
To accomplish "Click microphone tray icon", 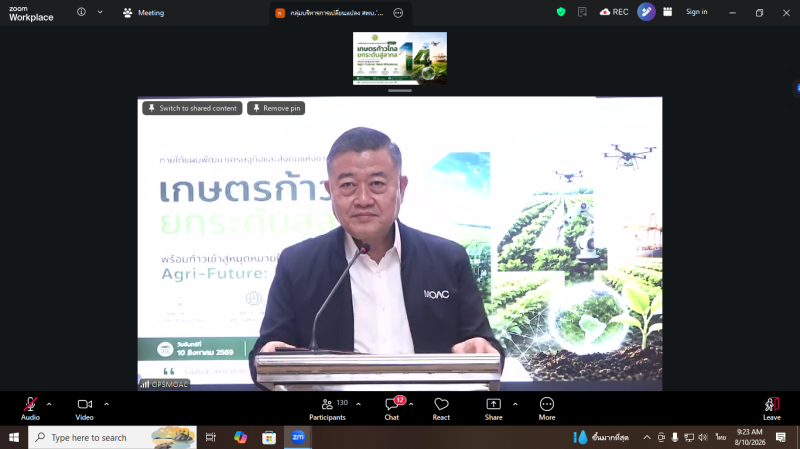I will click(674, 437).
